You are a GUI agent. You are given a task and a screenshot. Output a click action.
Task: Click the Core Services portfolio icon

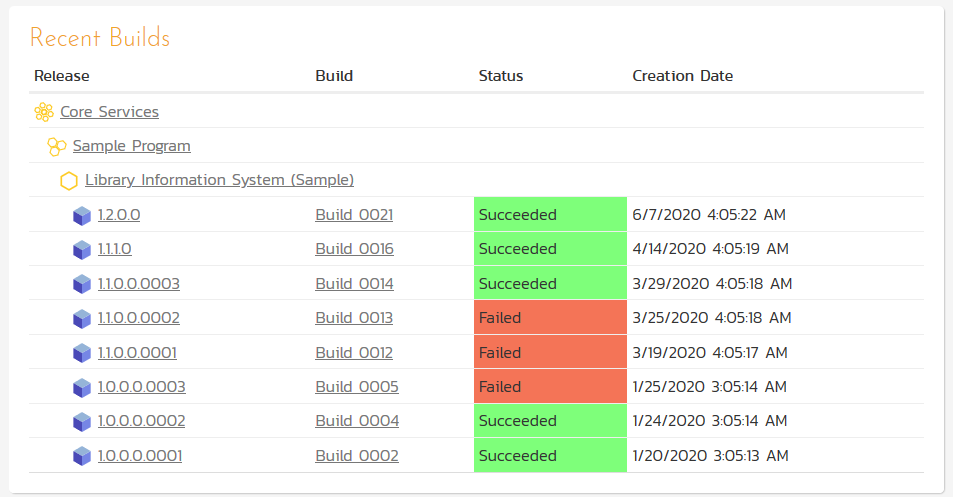(x=44, y=112)
